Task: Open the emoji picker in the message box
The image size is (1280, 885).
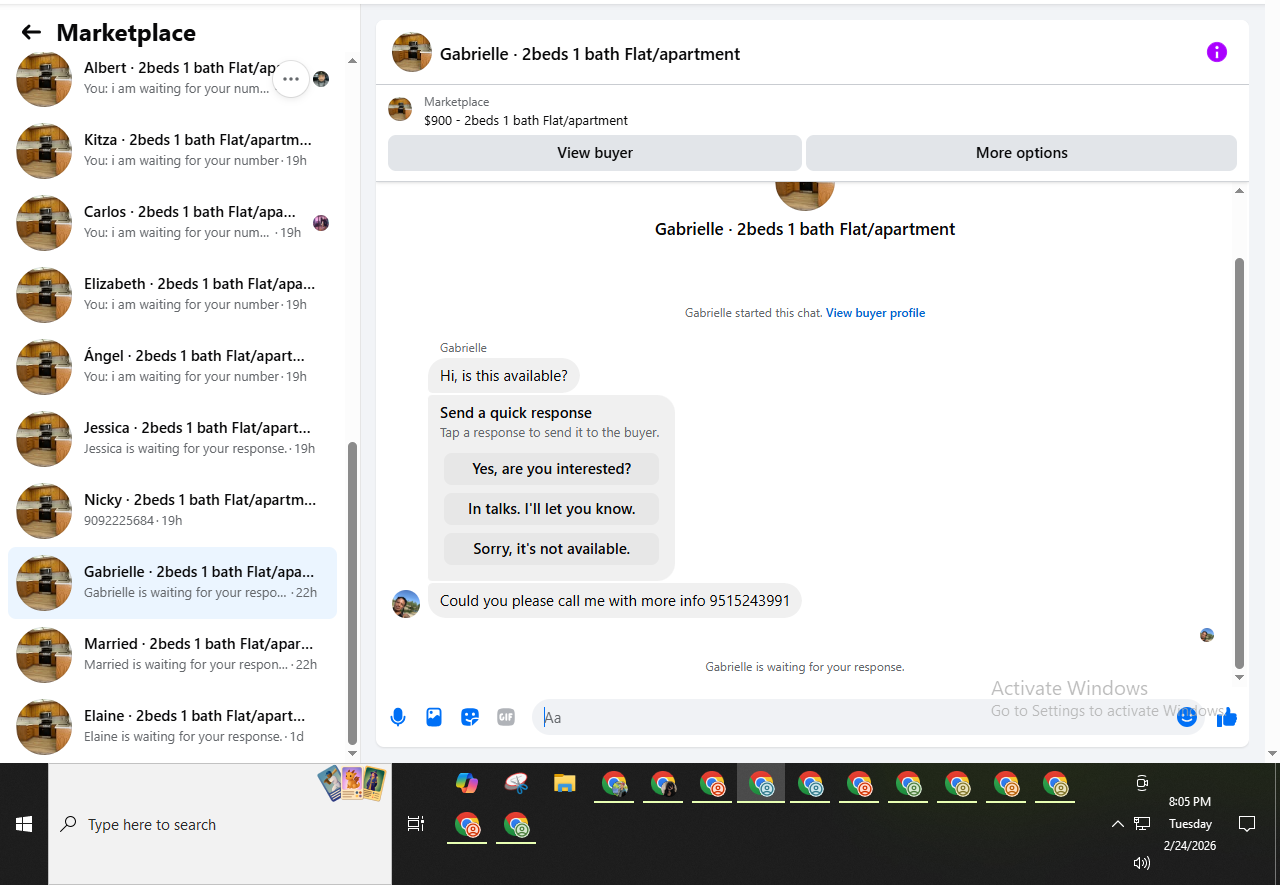Action: [x=1187, y=717]
